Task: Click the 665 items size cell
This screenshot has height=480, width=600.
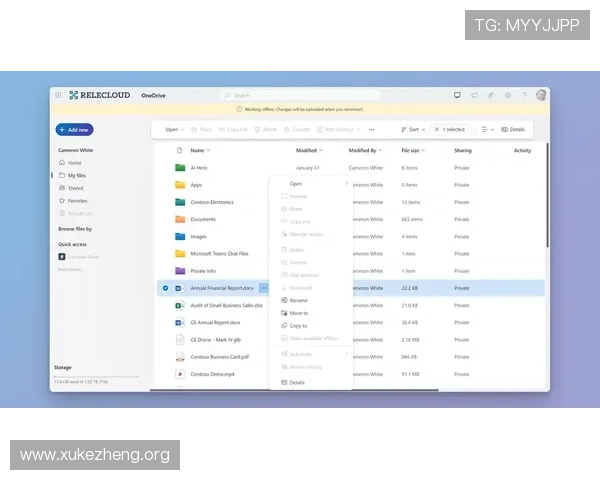Action: [x=412, y=219]
